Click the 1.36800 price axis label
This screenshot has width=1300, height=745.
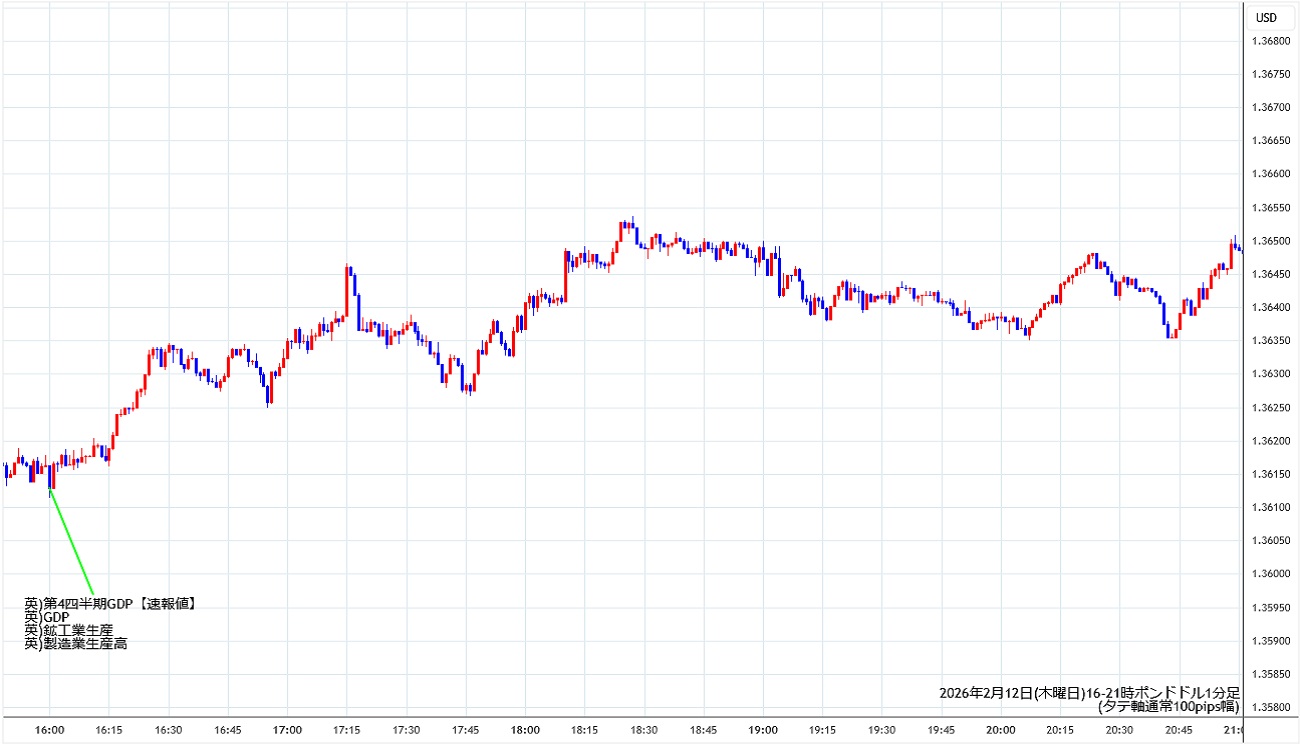click(1272, 41)
